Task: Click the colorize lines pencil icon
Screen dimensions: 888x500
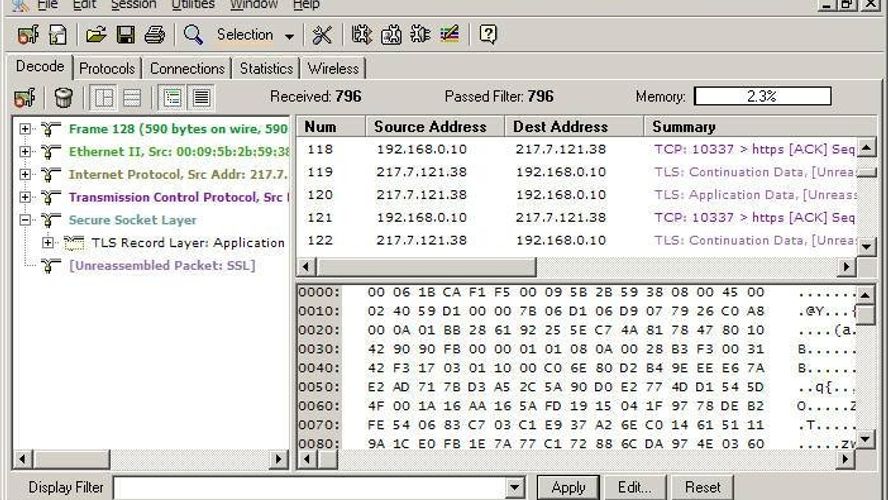Action: click(450, 35)
